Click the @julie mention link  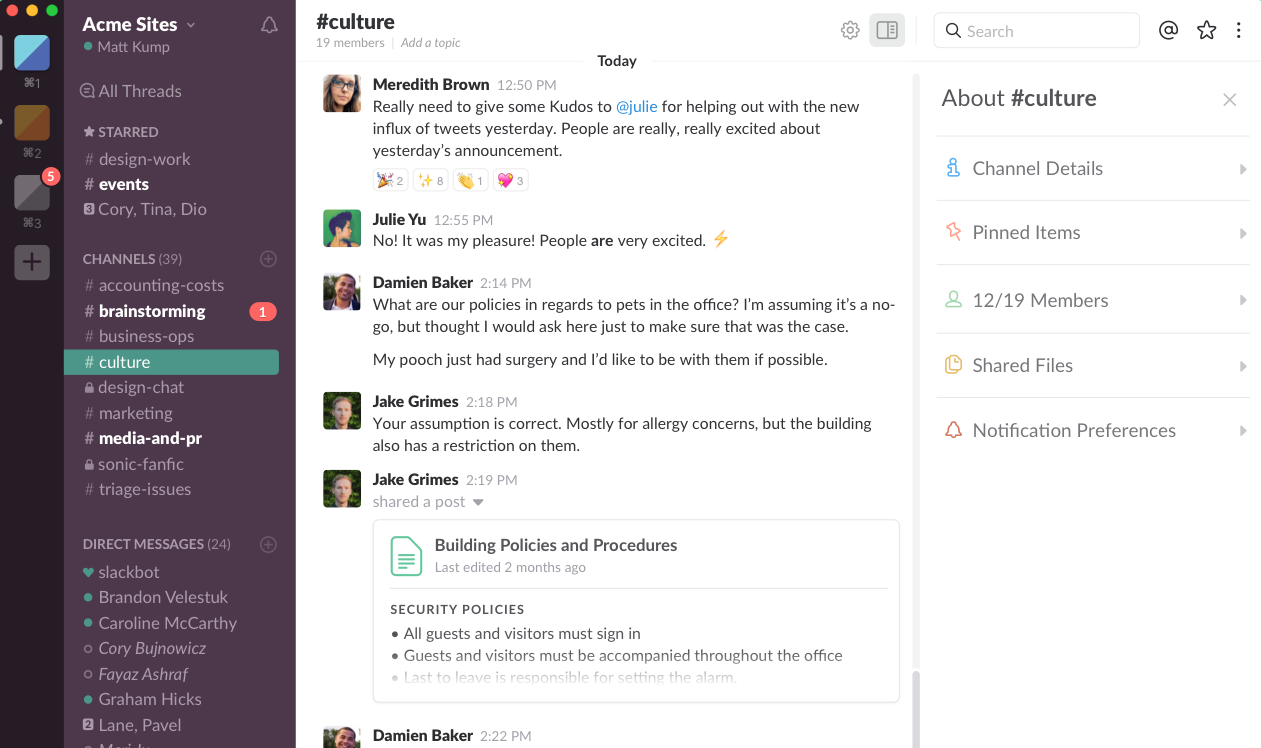point(636,106)
